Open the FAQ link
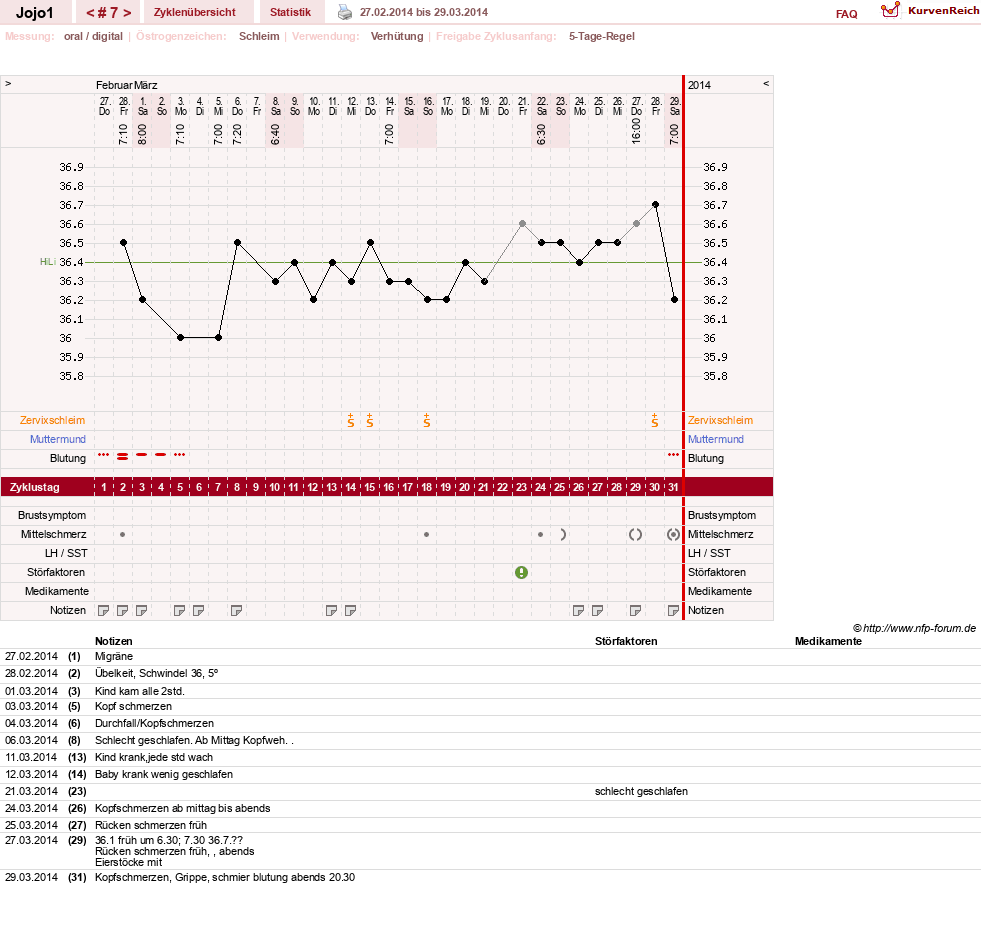This screenshot has height=948, width=981. [x=846, y=14]
